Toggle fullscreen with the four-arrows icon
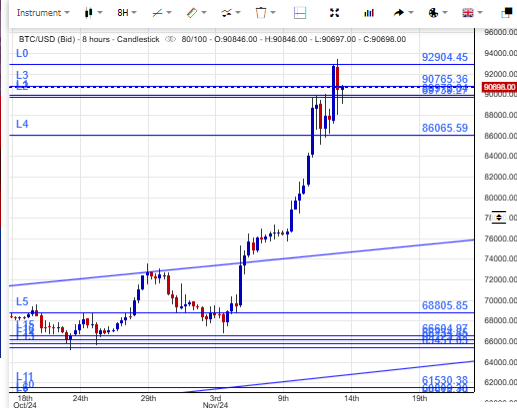Screen dimensions: 517x408 click(334, 13)
